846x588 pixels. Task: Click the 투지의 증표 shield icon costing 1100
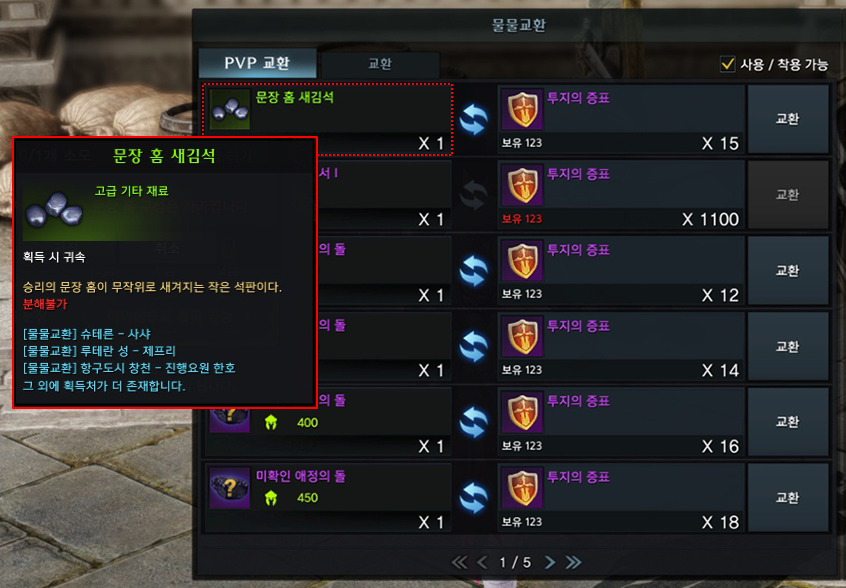tap(522, 185)
